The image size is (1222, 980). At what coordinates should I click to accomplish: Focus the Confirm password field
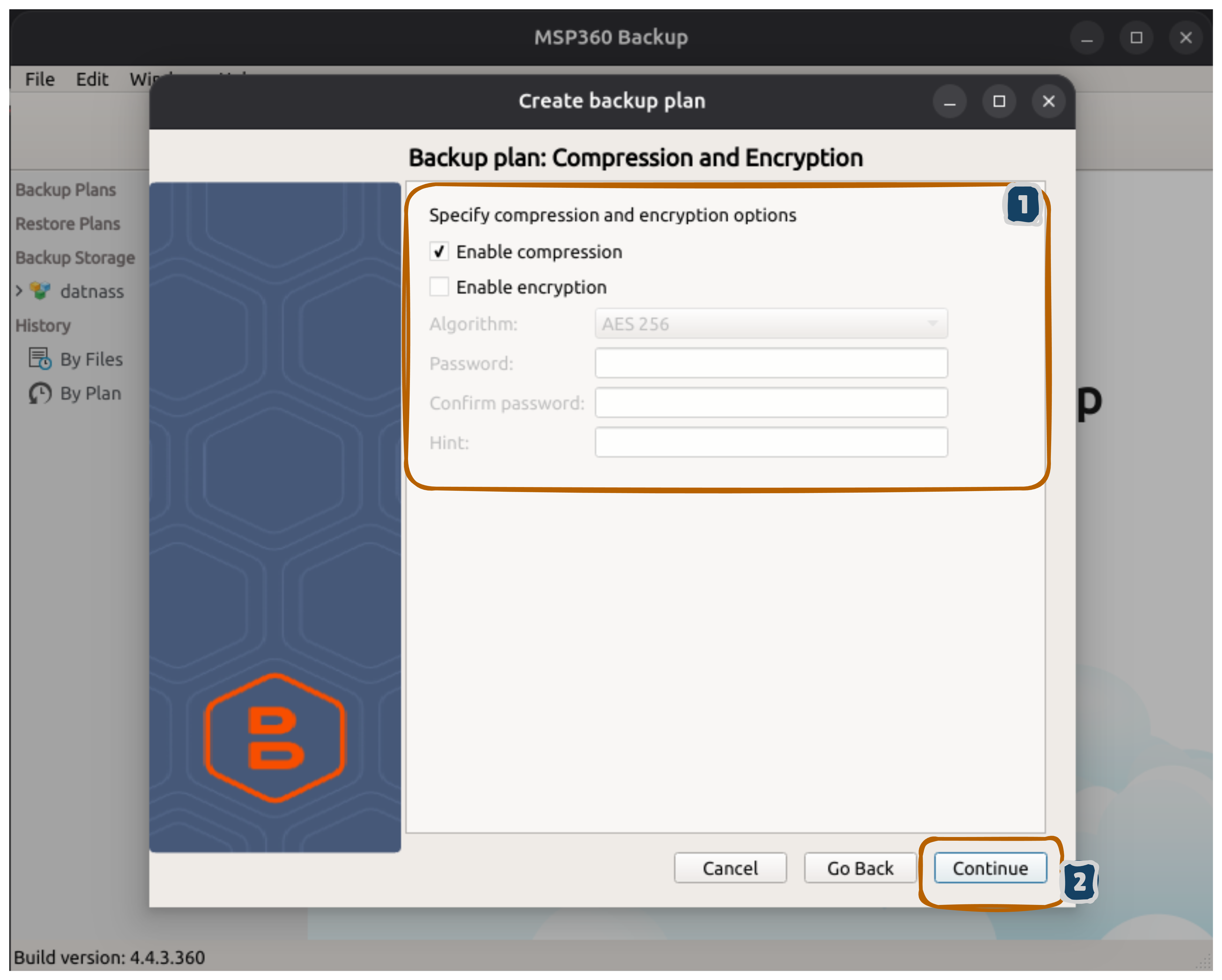771,403
